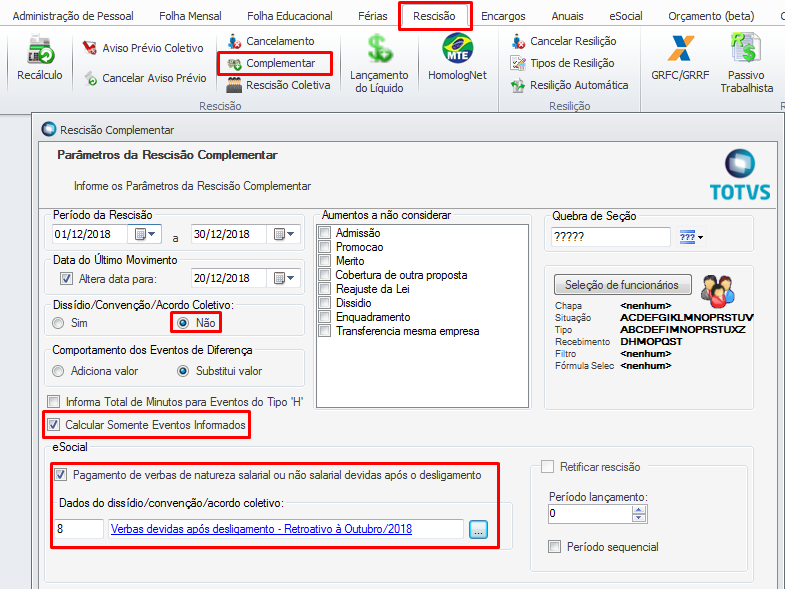Image resolution: width=785 pixels, height=589 pixels.
Task: Check Cobertura de outra proposta
Action: pyautogui.click(x=325, y=275)
